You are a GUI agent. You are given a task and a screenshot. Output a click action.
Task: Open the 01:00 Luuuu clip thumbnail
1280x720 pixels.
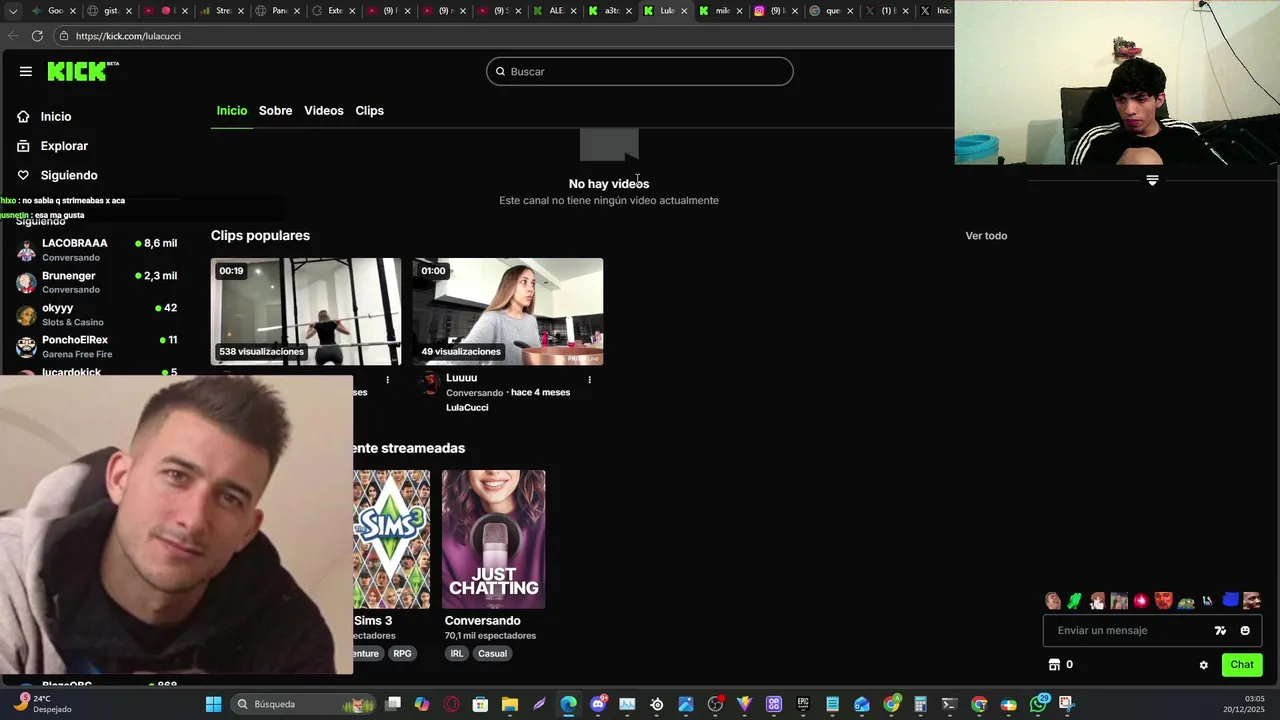(x=508, y=311)
